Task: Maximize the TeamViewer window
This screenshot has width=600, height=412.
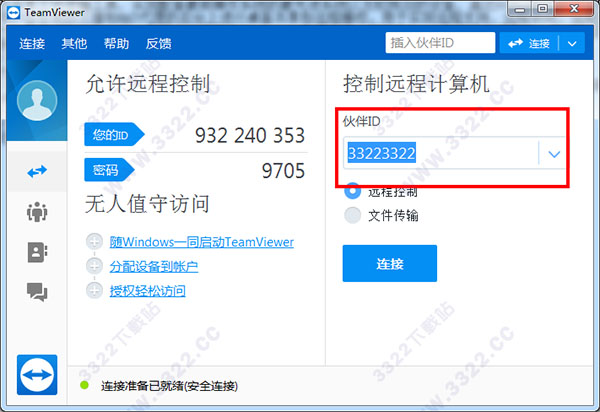Action: (542, 9)
